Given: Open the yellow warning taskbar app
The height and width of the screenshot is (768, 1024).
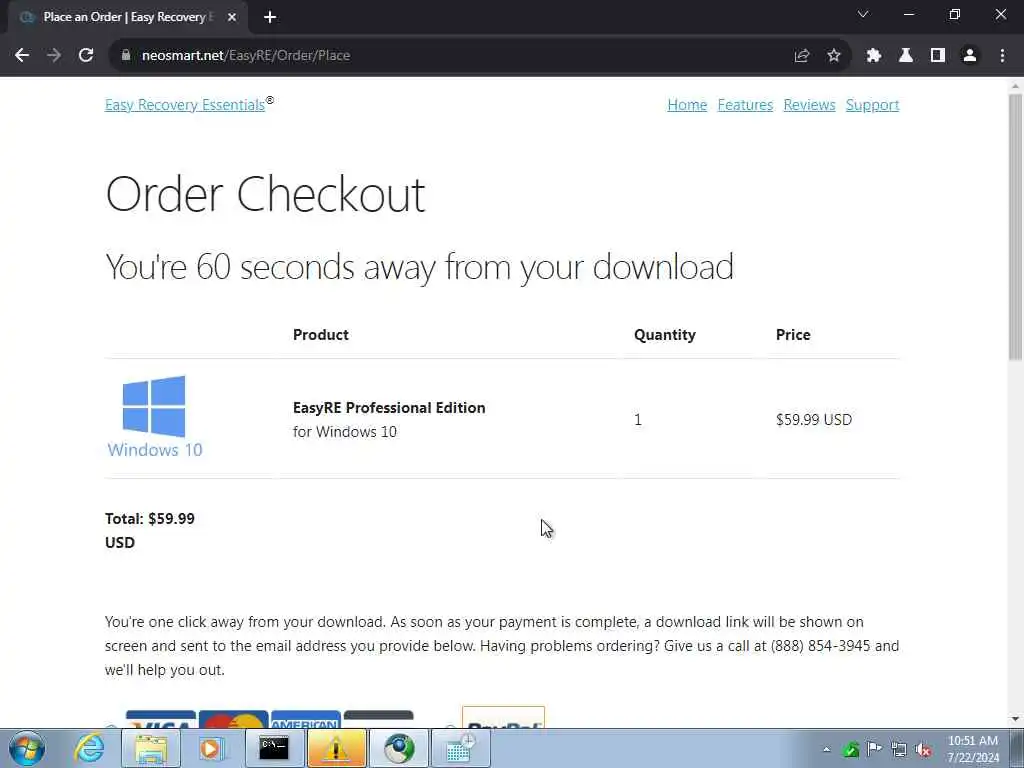Looking at the screenshot, I should click(335, 748).
